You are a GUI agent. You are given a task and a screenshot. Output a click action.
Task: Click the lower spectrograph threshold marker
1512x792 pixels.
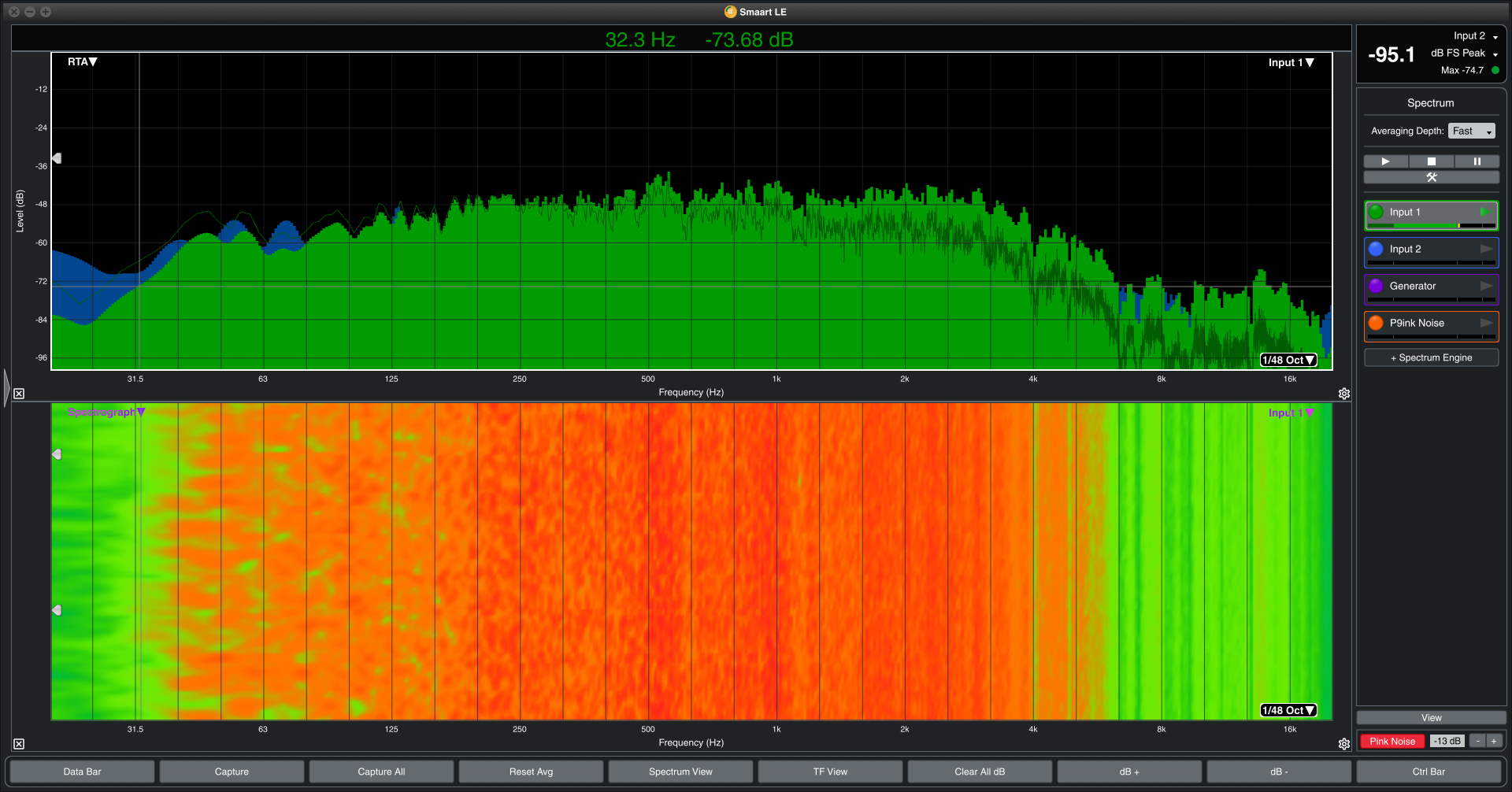[x=57, y=610]
